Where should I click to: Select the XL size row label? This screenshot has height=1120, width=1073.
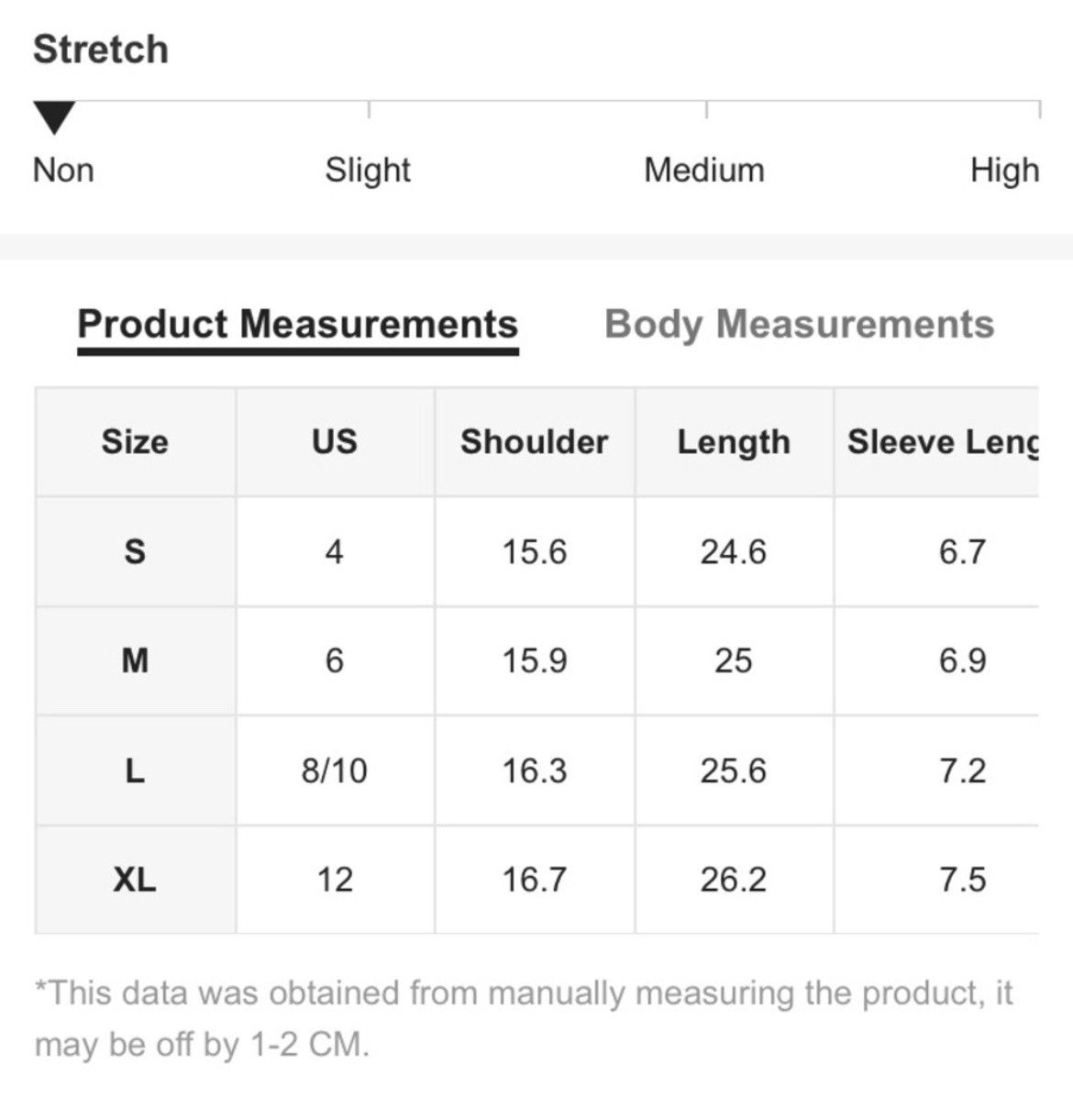click(x=135, y=880)
